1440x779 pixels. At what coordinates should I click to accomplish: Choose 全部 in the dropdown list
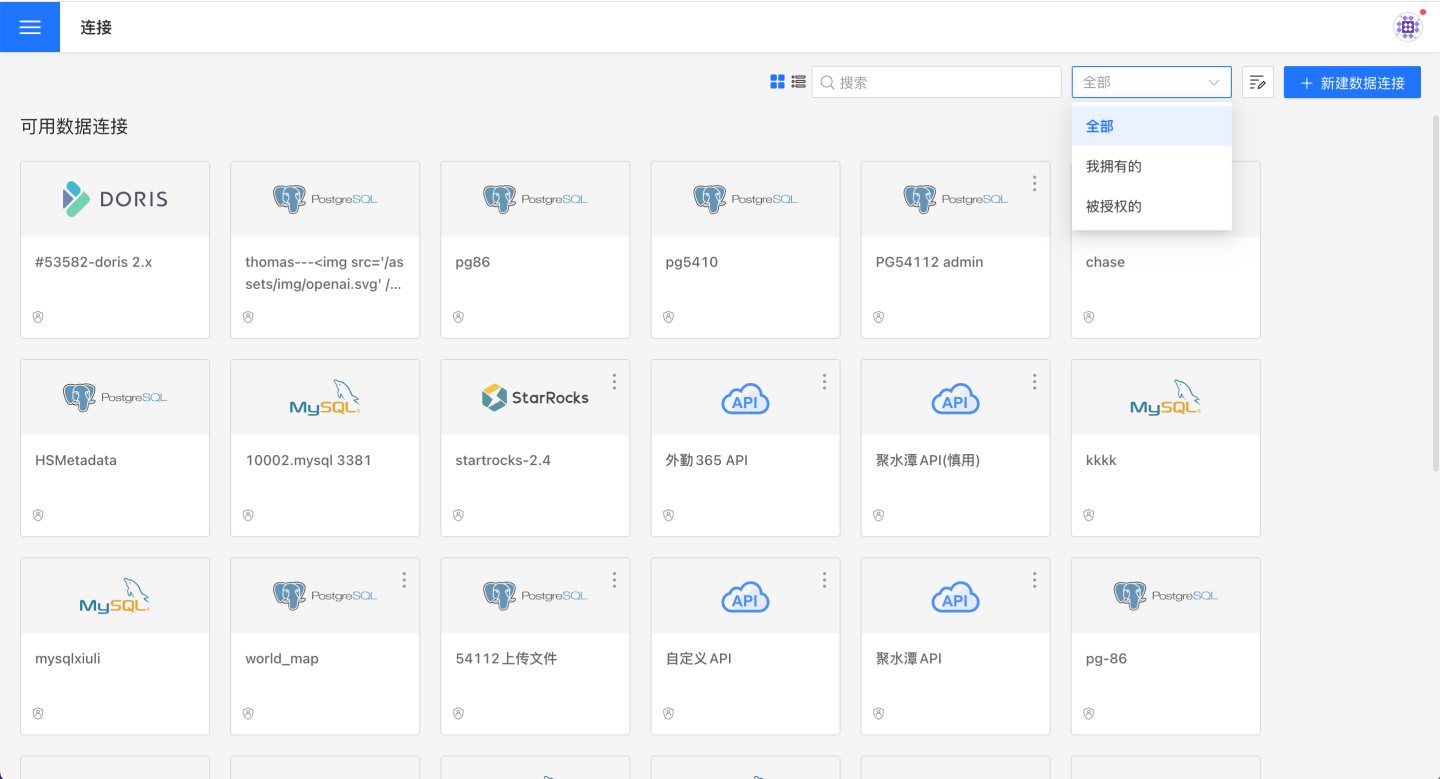[x=1100, y=126]
